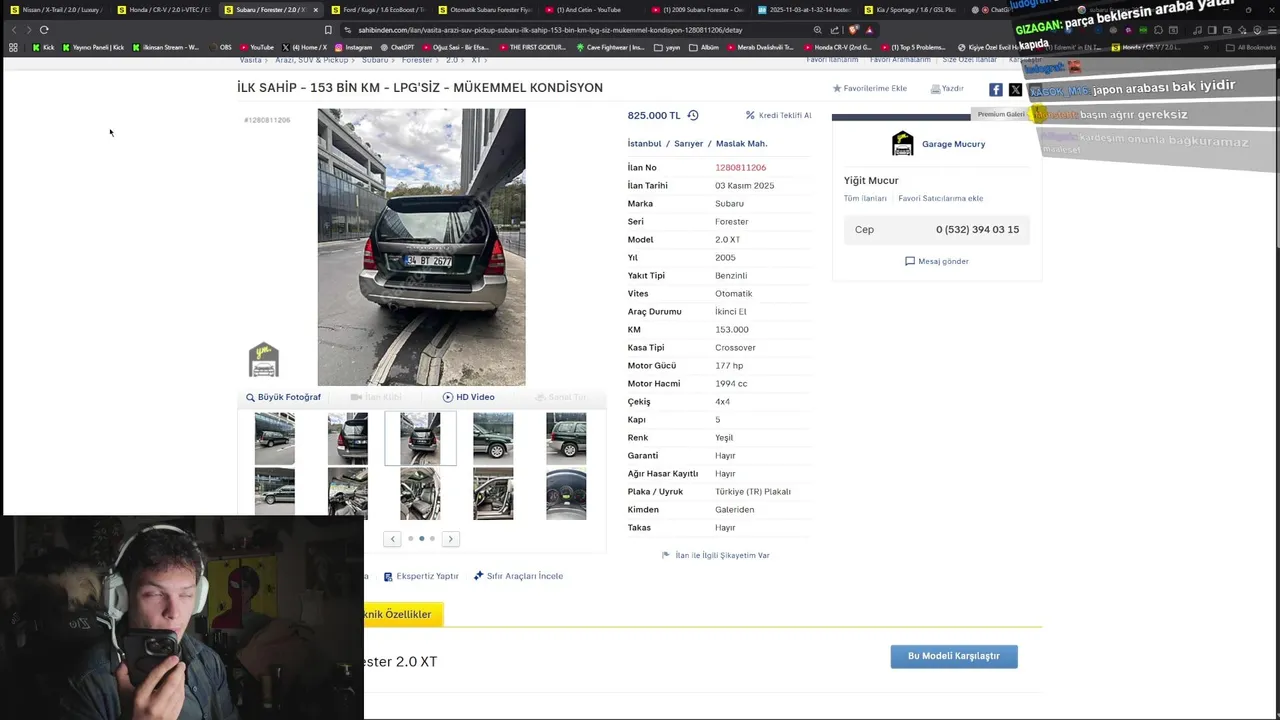Add listing via Favorilerime Ekle star
Screen dimensions: 1280x720
(870, 88)
